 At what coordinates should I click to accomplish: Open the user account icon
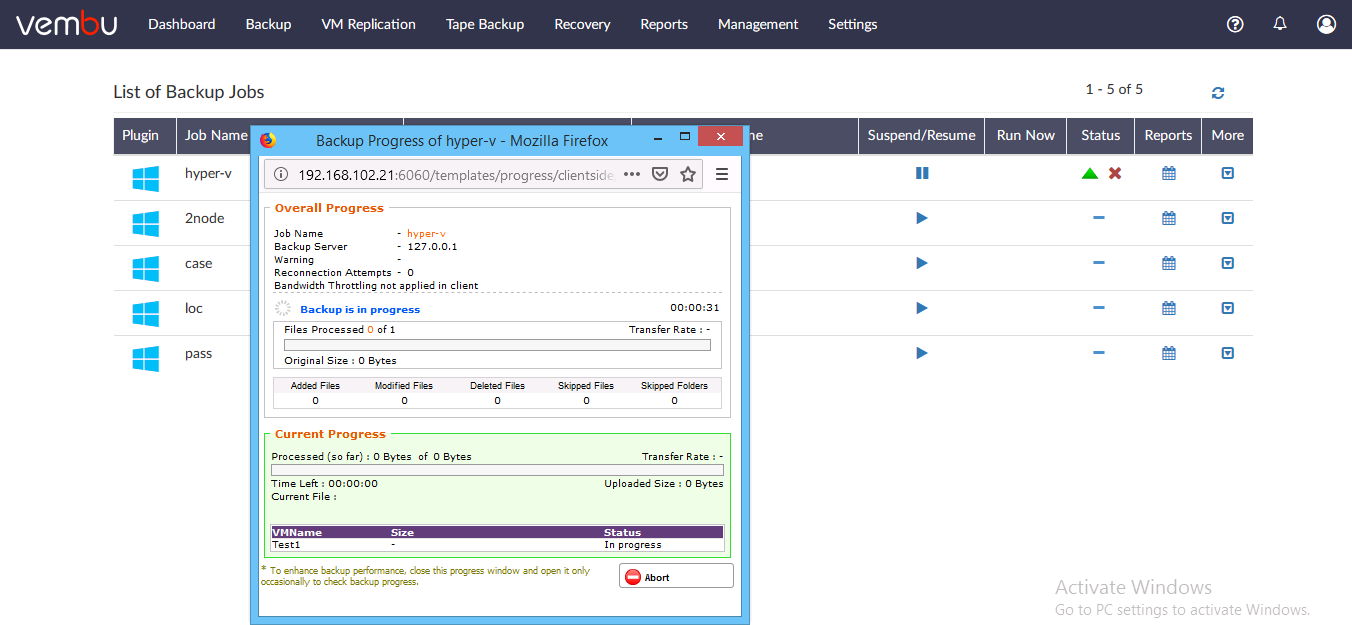1326,24
